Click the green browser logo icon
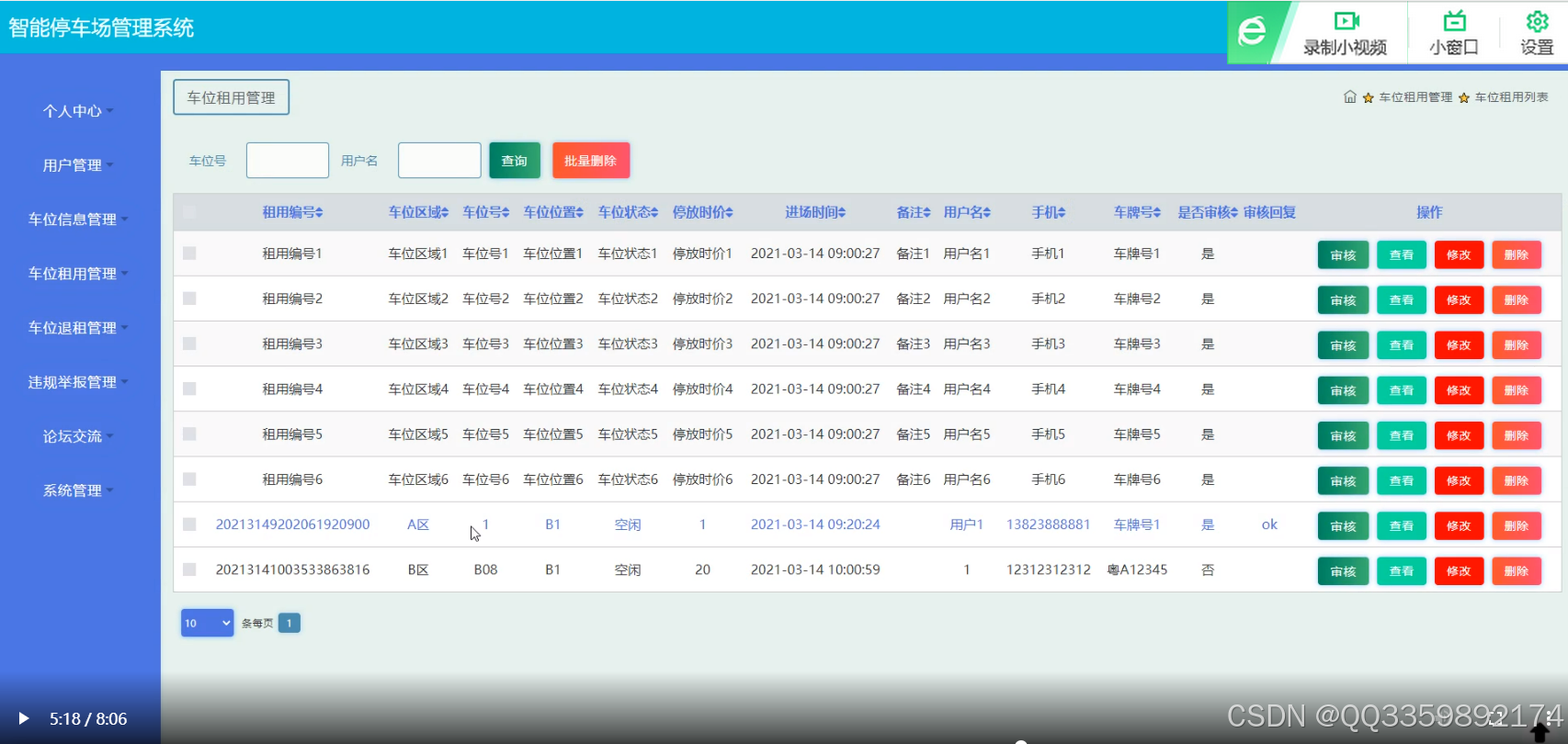The image size is (1568, 744). 1252,32
